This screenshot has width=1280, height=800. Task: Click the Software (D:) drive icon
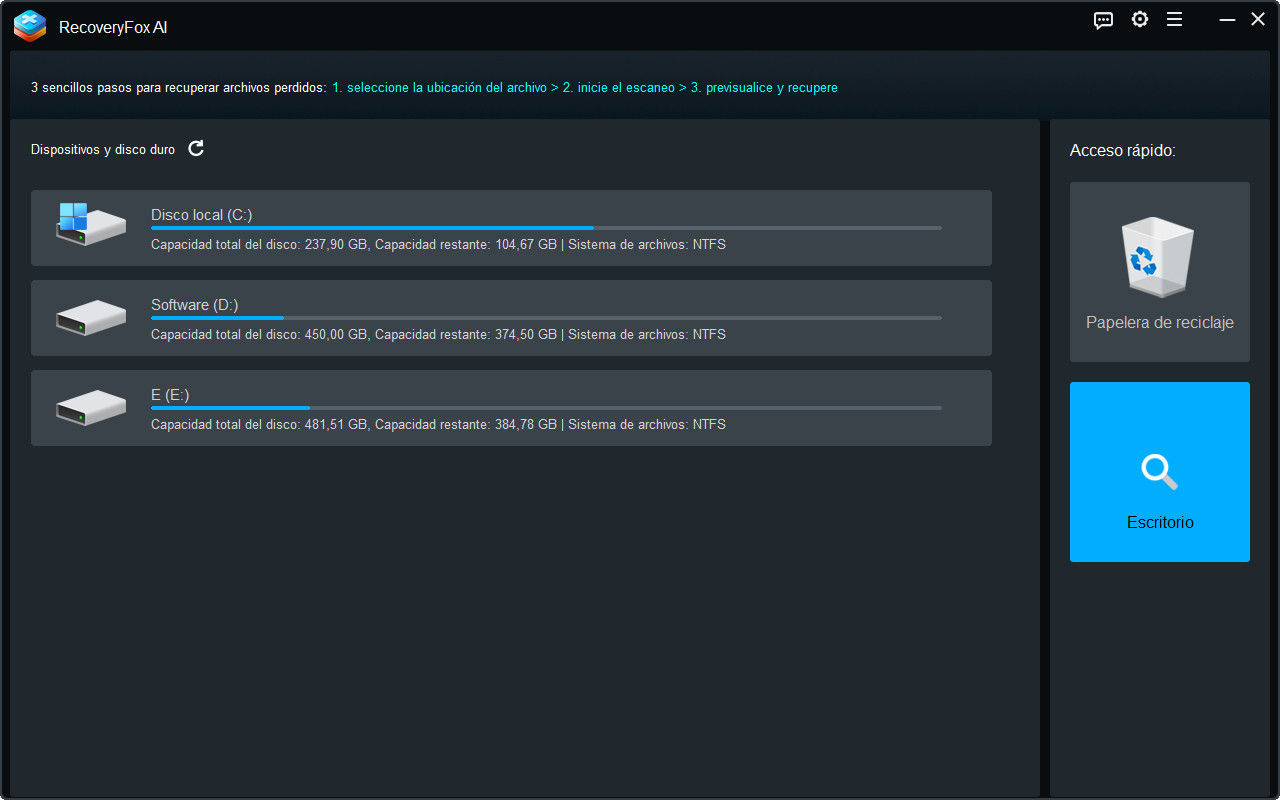click(x=90, y=317)
